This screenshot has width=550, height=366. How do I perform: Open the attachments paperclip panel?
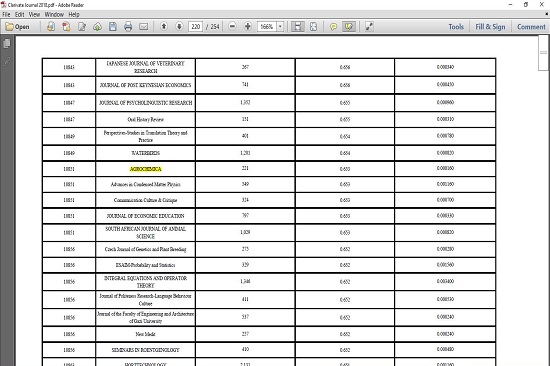[x=7, y=62]
